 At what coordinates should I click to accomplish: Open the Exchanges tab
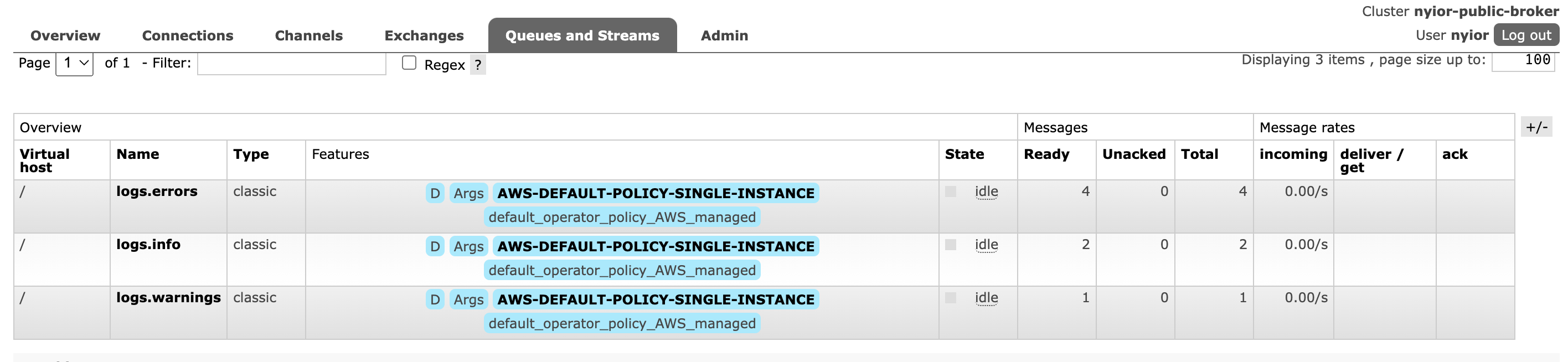click(424, 35)
